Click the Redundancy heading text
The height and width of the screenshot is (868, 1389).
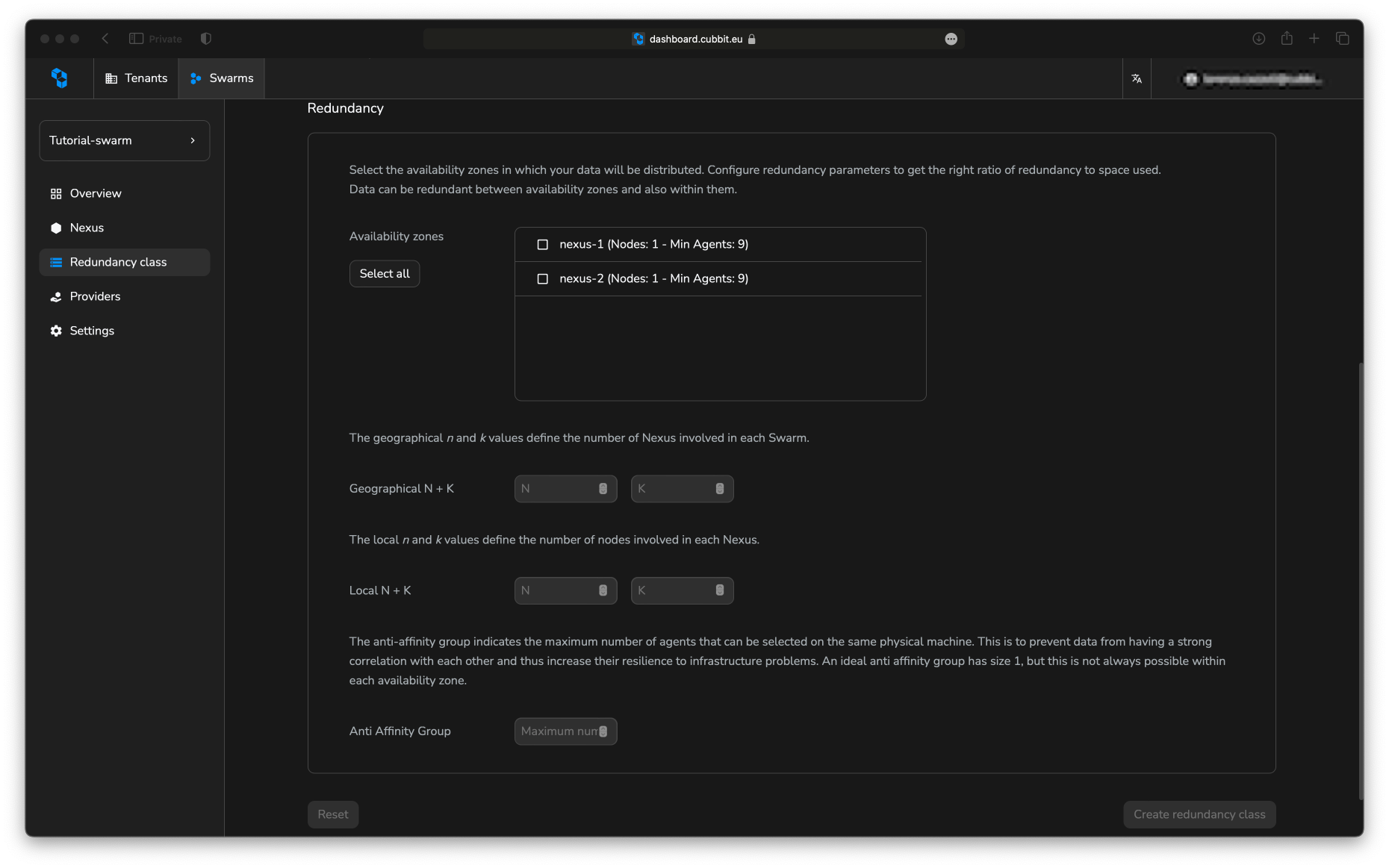(x=346, y=108)
